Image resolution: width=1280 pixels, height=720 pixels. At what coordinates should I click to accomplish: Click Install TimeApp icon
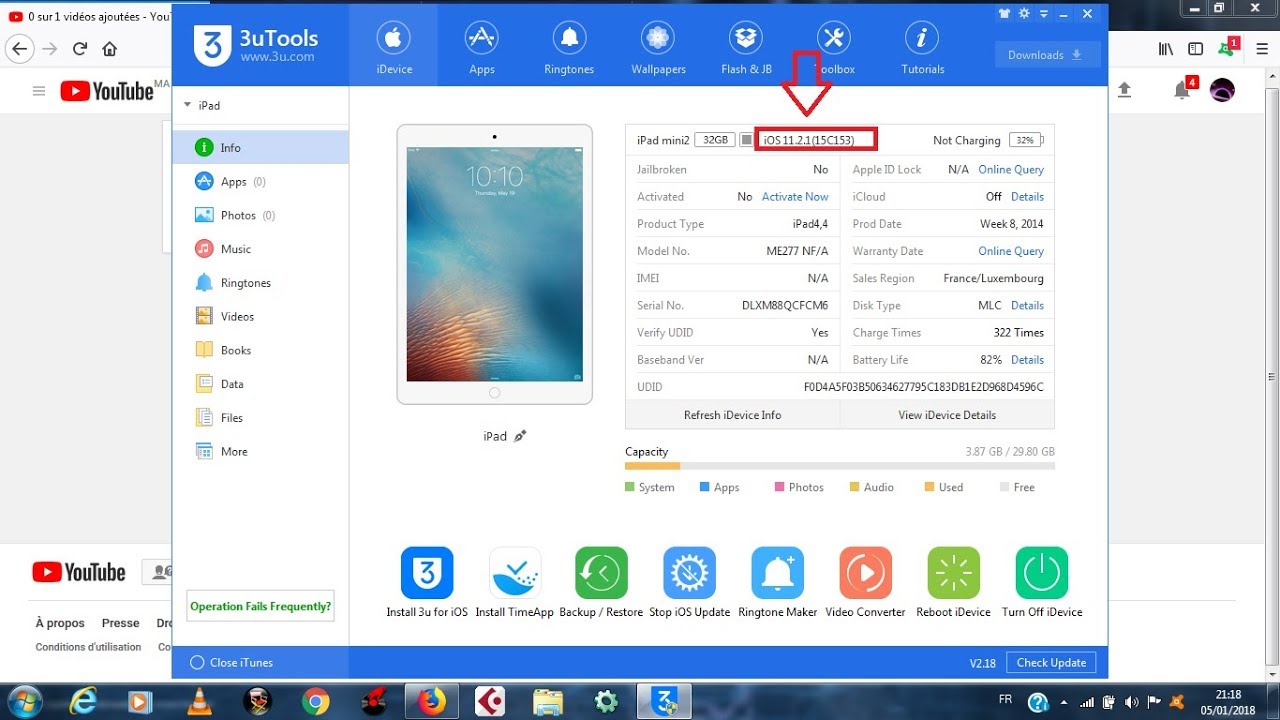(x=515, y=573)
